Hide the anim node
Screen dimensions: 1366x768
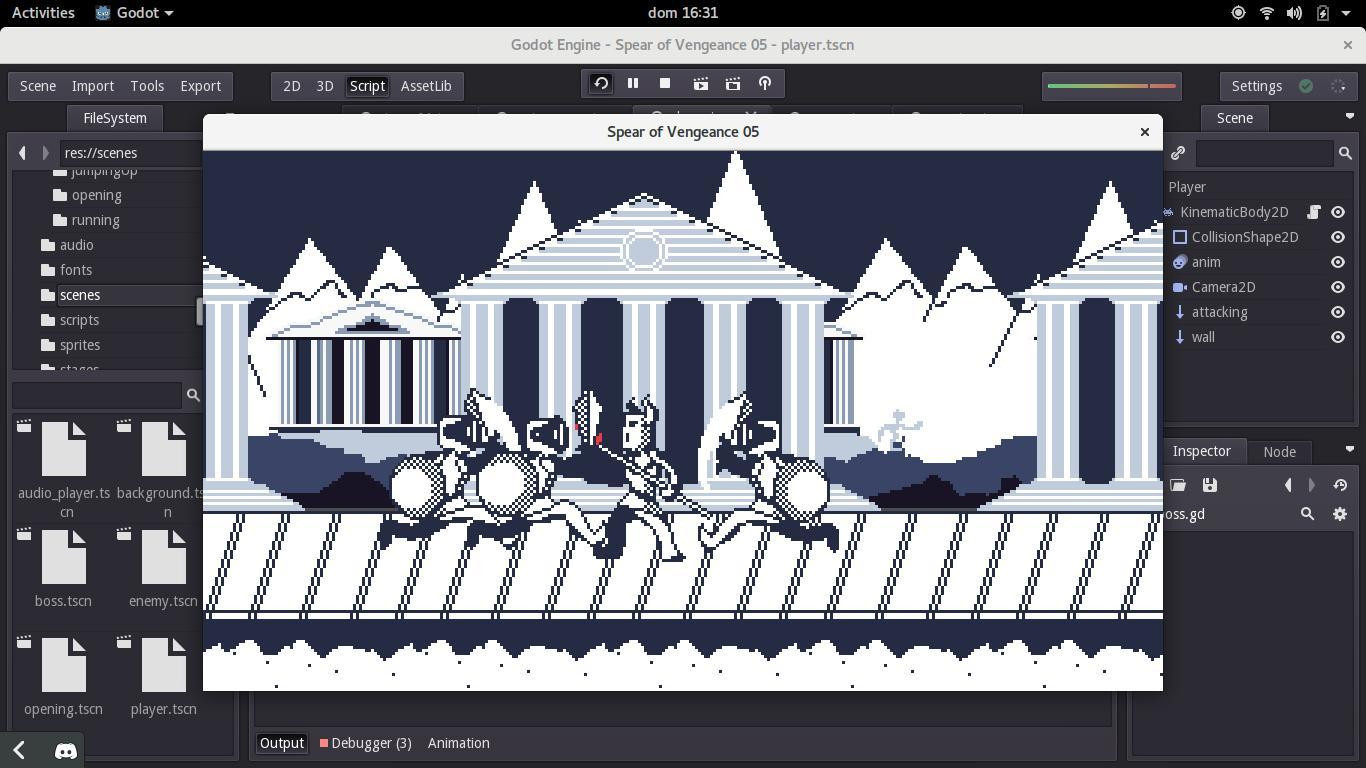click(1338, 262)
